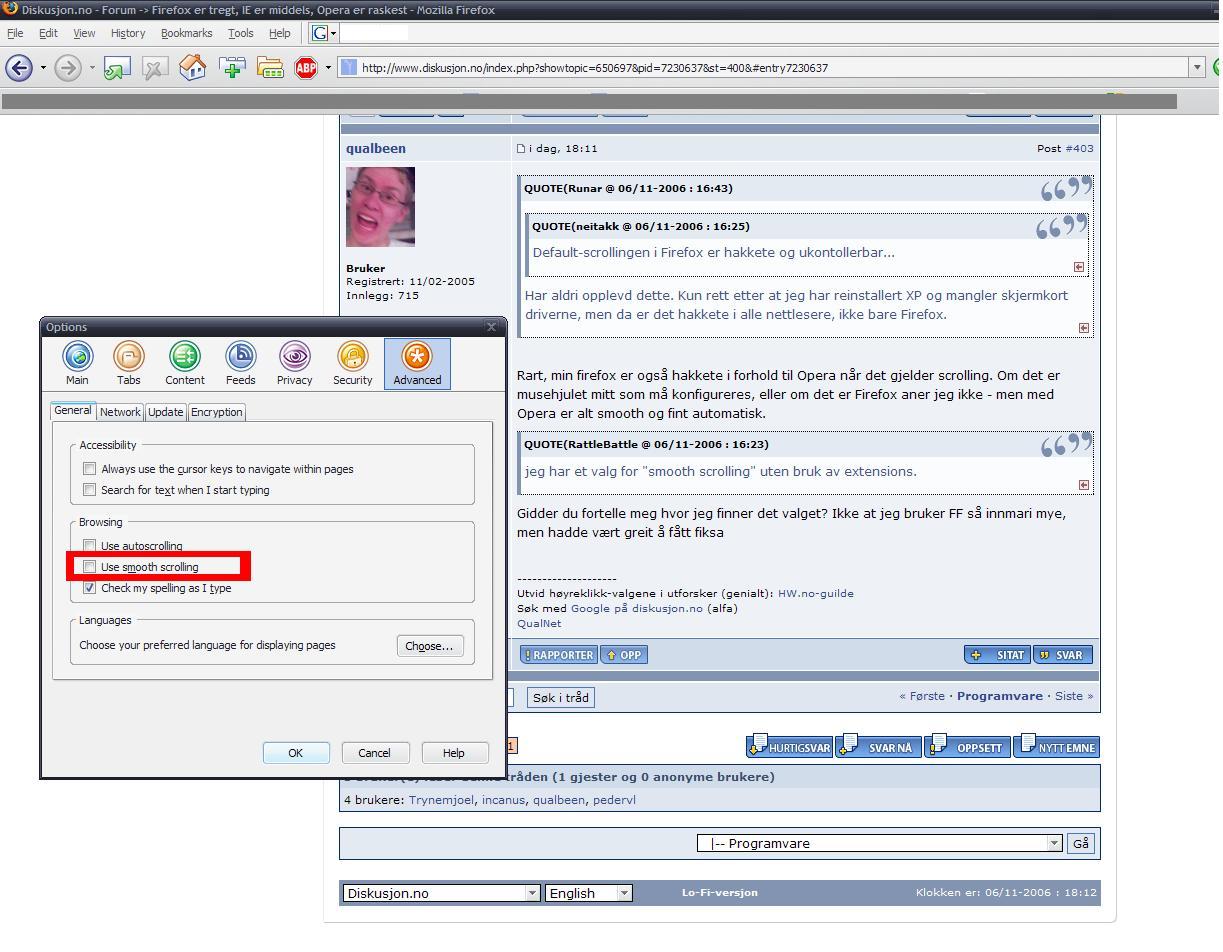Click OK in Options dialog

(295, 753)
